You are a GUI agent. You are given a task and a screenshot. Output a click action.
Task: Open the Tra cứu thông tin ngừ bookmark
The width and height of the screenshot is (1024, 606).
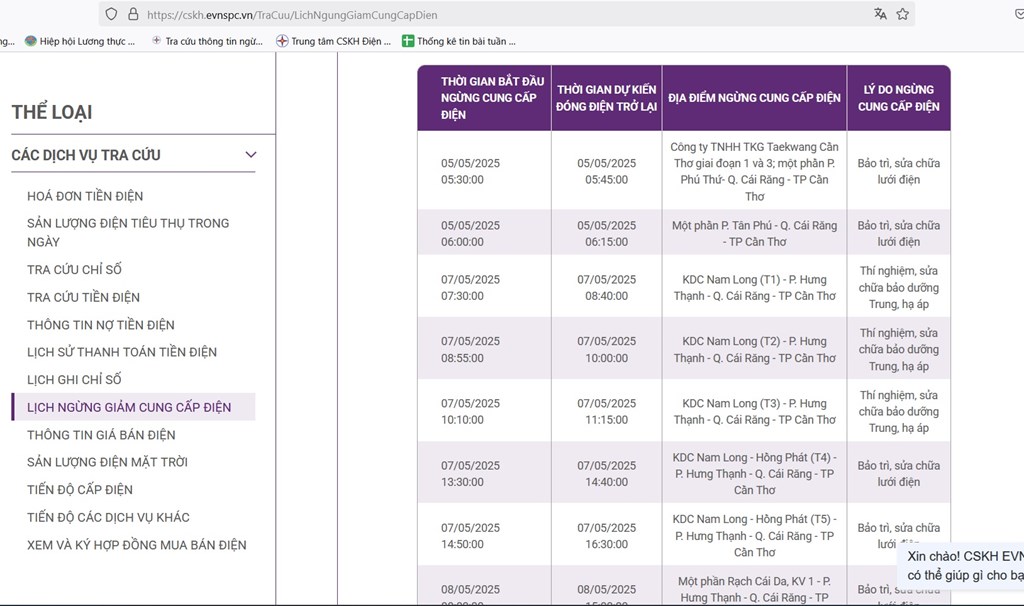coord(207,41)
